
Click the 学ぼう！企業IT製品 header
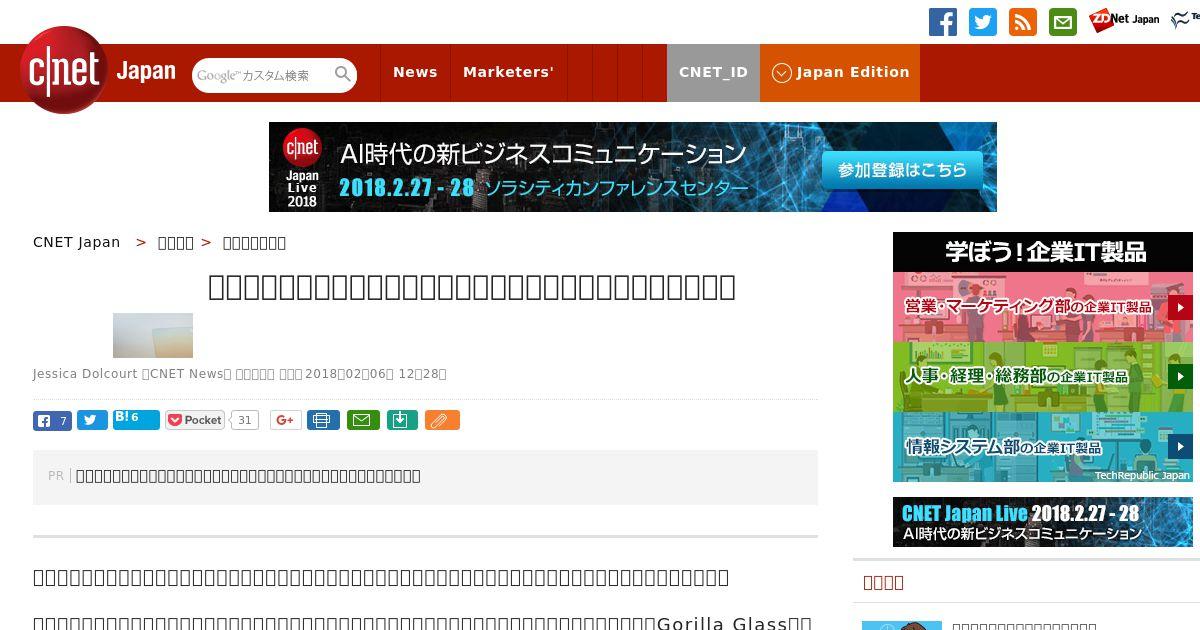point(1043,252)
